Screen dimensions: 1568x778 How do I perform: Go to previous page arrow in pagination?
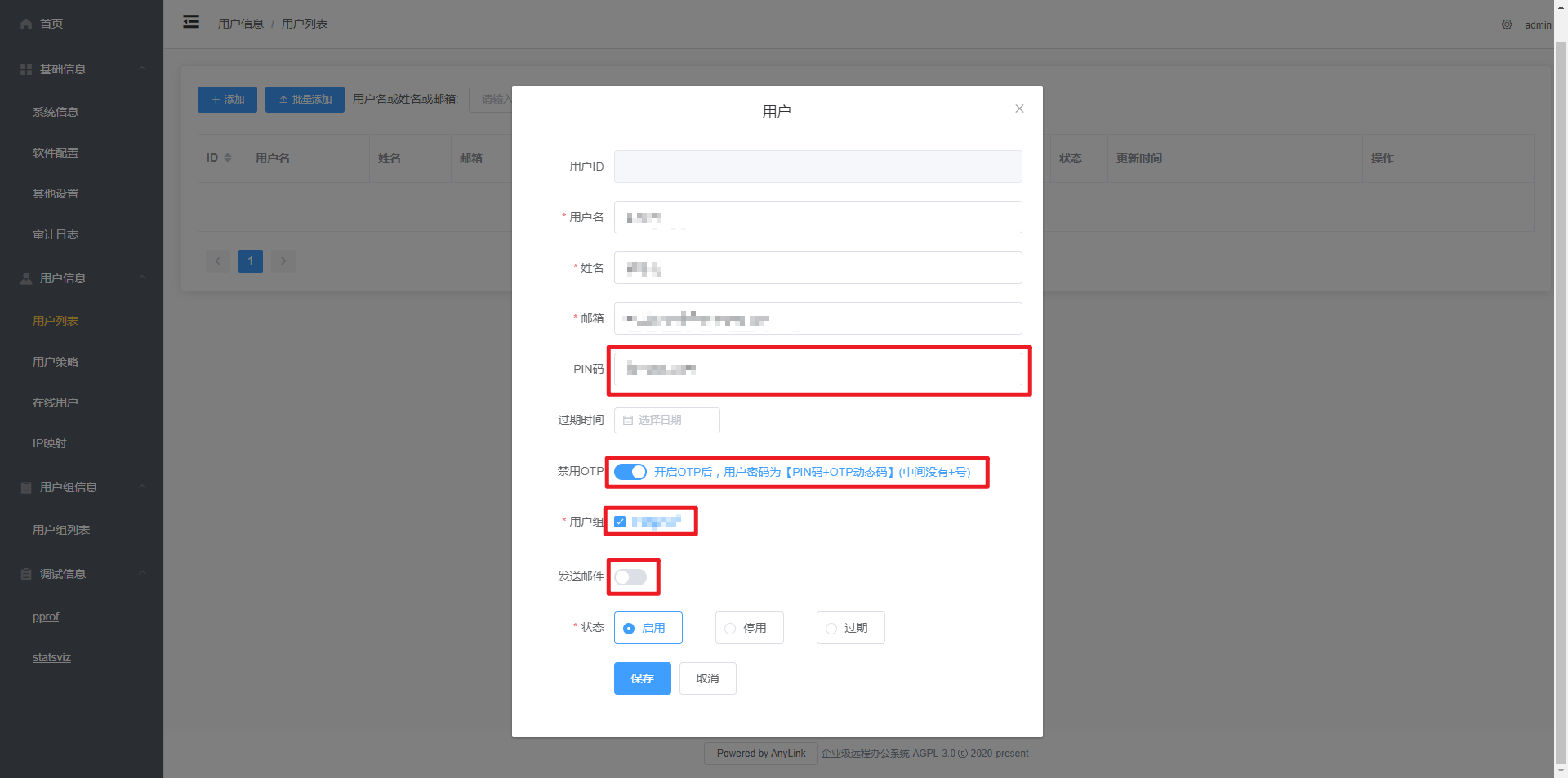coord(217,260)
